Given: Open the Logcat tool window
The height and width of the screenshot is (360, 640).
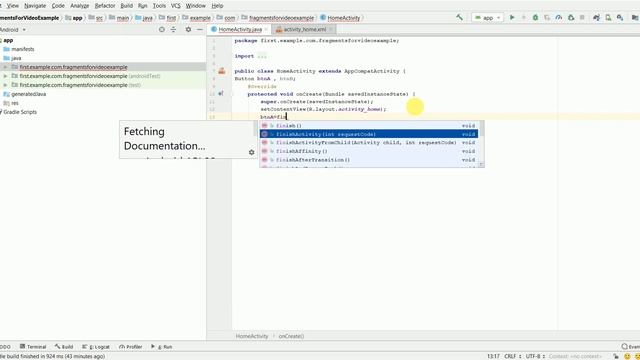Looking at the screenshot, I should 96,347.
